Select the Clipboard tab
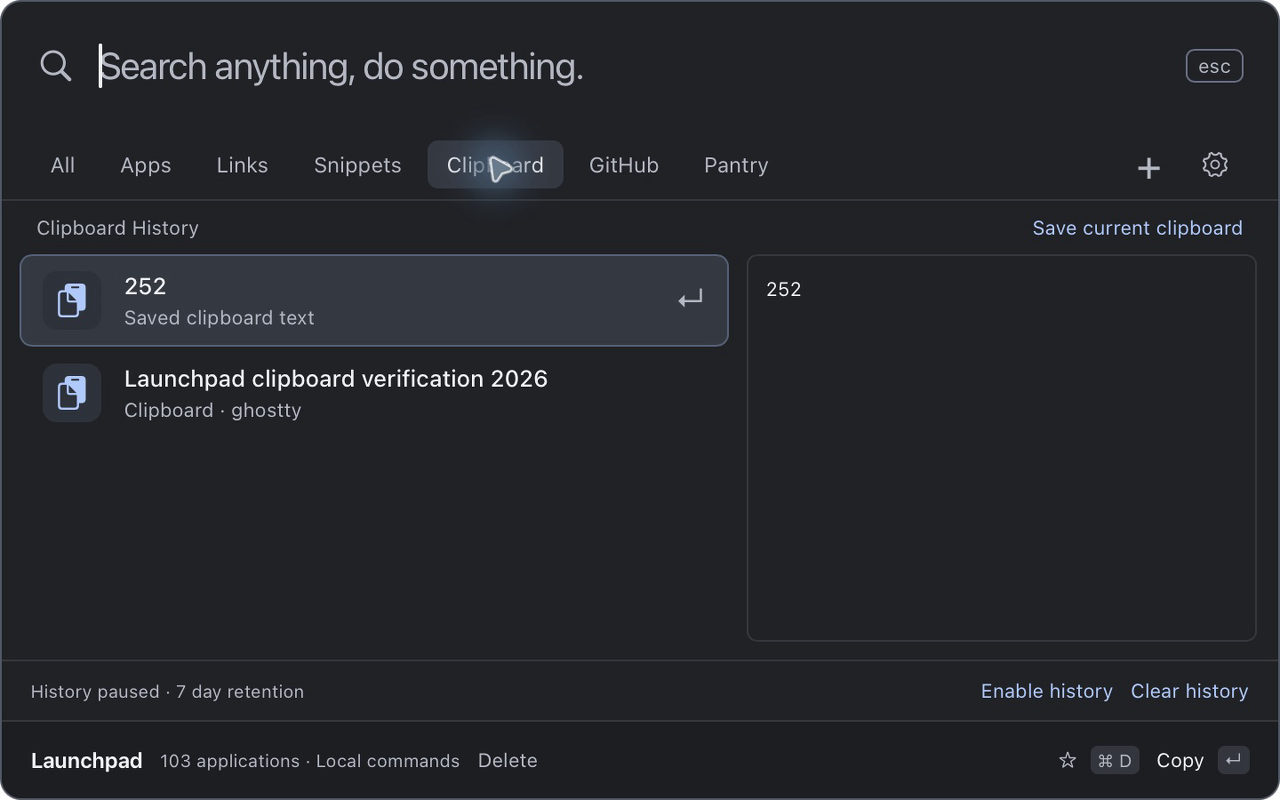This screenshot has width=1280, height=800. (496, 165)
